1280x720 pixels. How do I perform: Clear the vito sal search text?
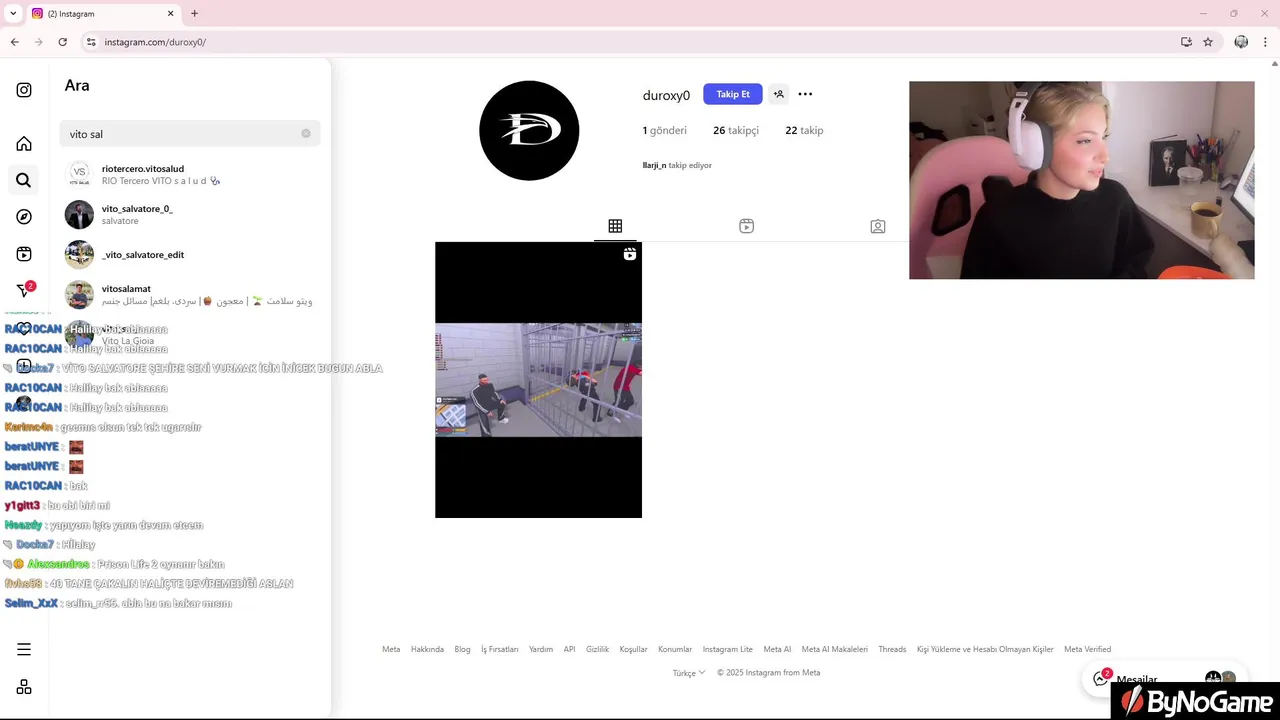click(306, 133)
